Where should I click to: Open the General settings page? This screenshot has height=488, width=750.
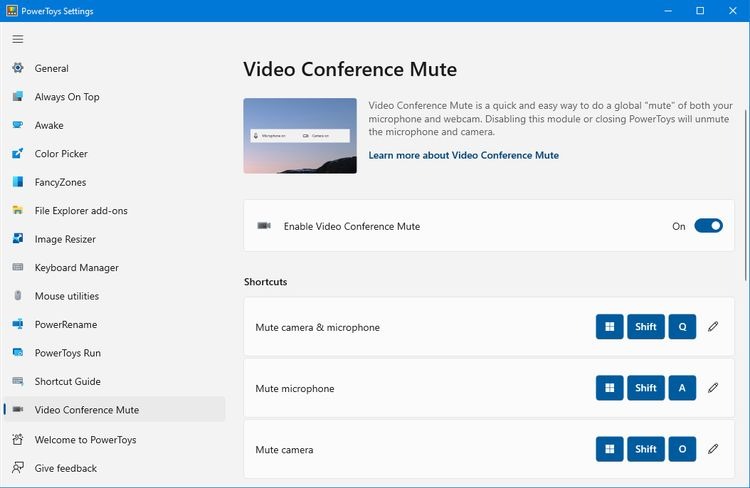(115, 68)
